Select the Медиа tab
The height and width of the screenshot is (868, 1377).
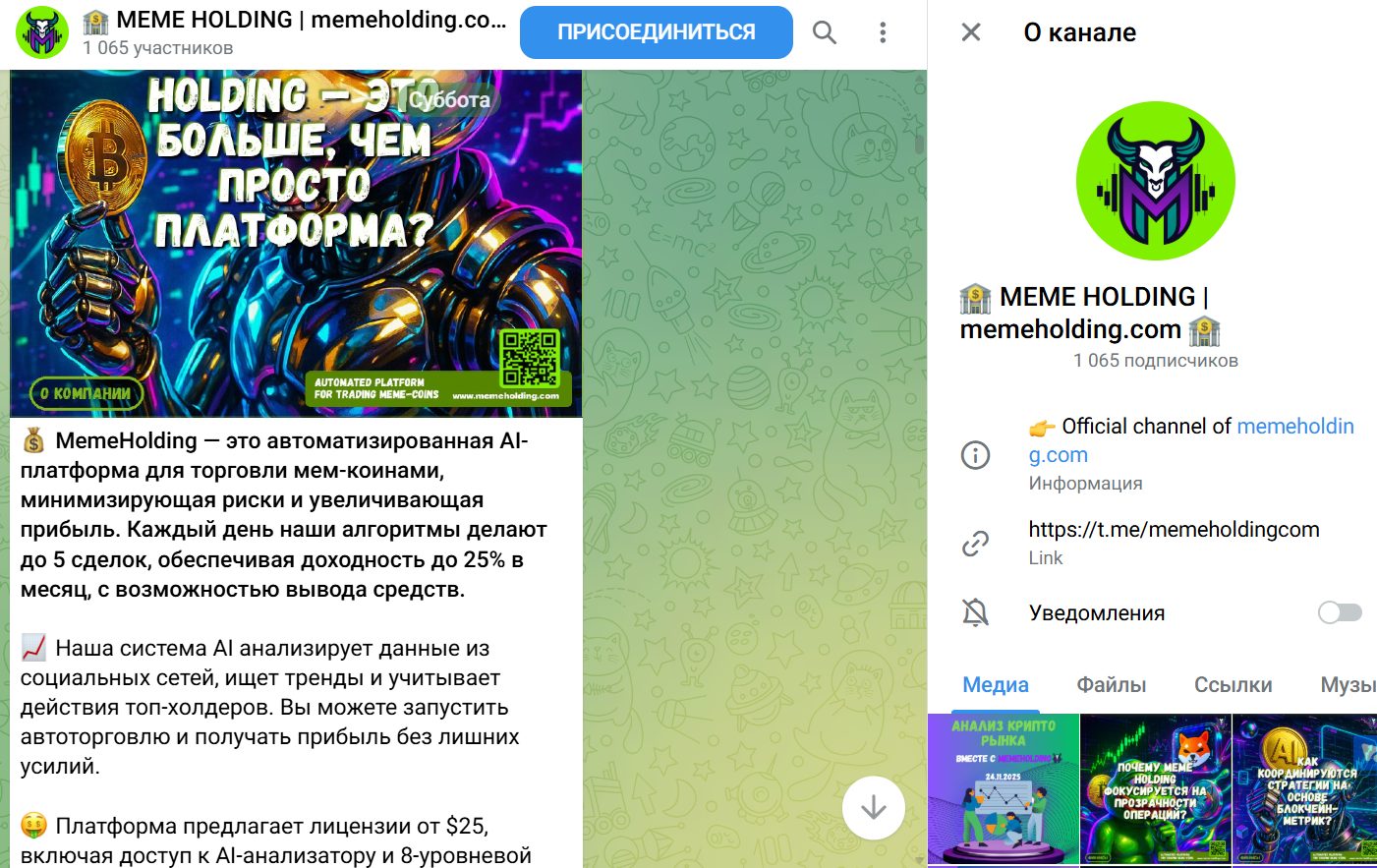coord(996,684)
